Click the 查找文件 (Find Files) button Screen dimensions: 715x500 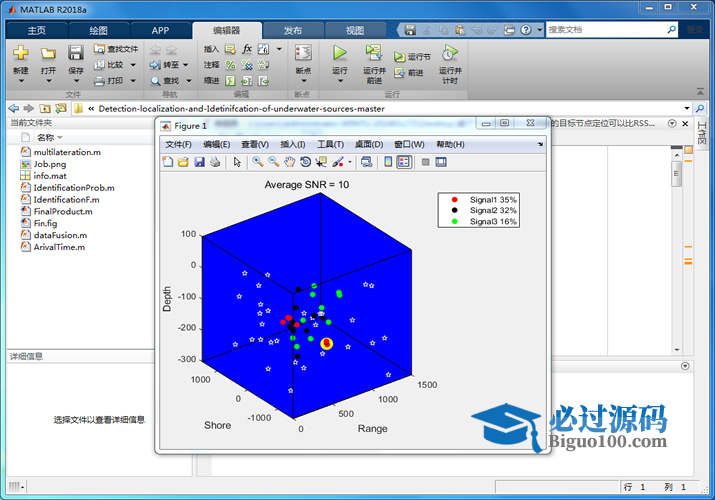pos(116,48)
